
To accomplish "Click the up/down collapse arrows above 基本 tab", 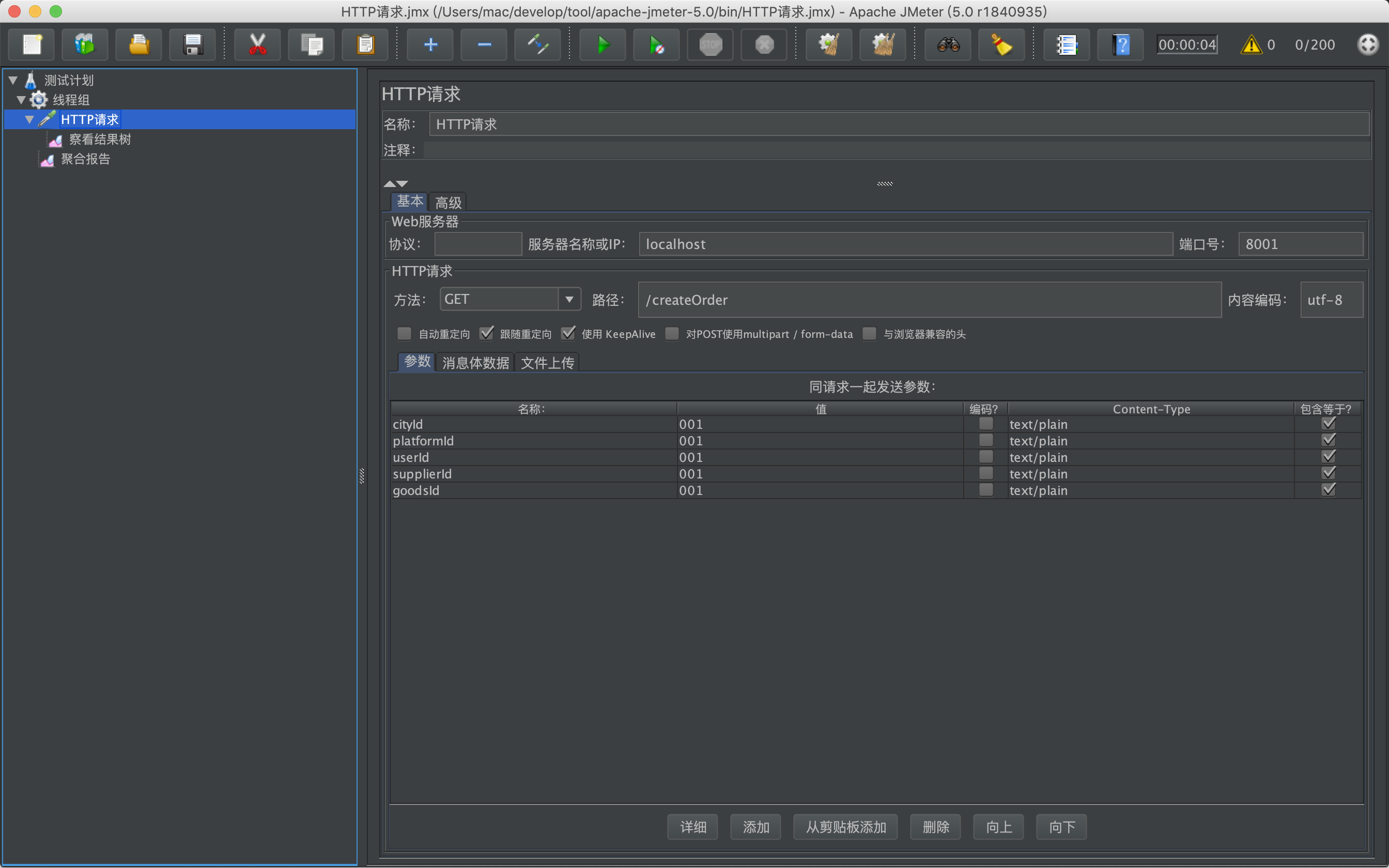I will pos(395,184).
